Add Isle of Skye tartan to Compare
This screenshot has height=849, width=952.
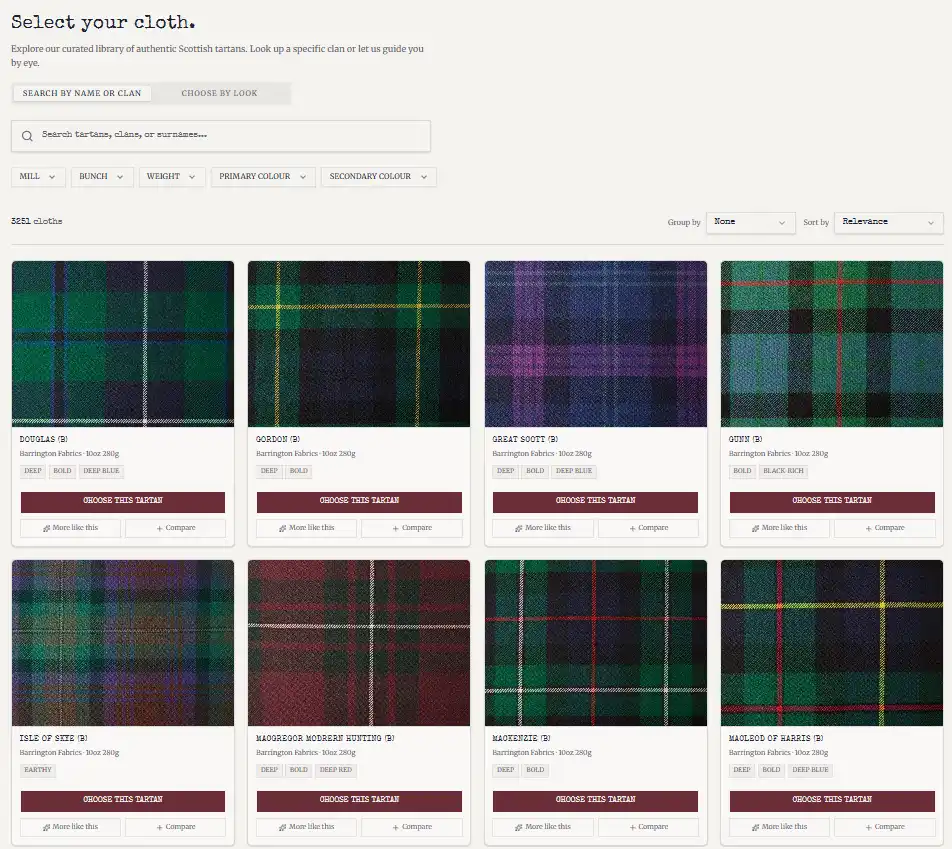(175, 827)
